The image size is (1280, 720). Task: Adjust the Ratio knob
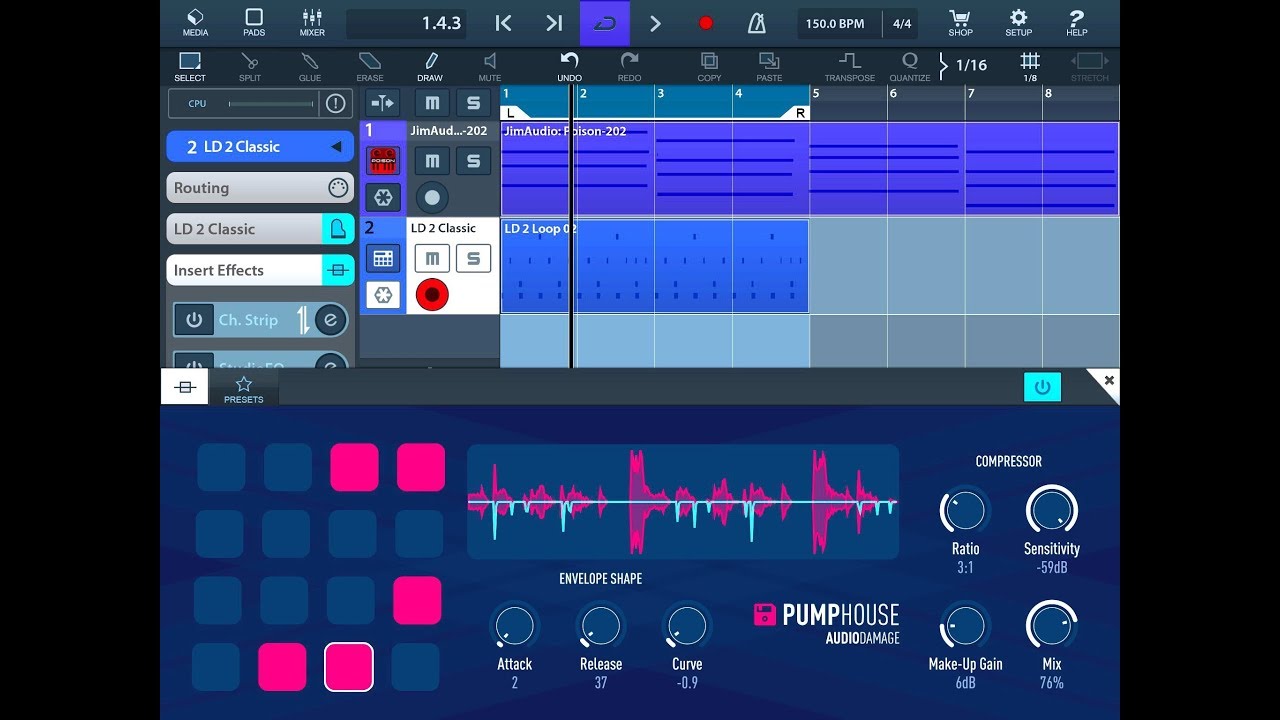(x=965, y=511)
